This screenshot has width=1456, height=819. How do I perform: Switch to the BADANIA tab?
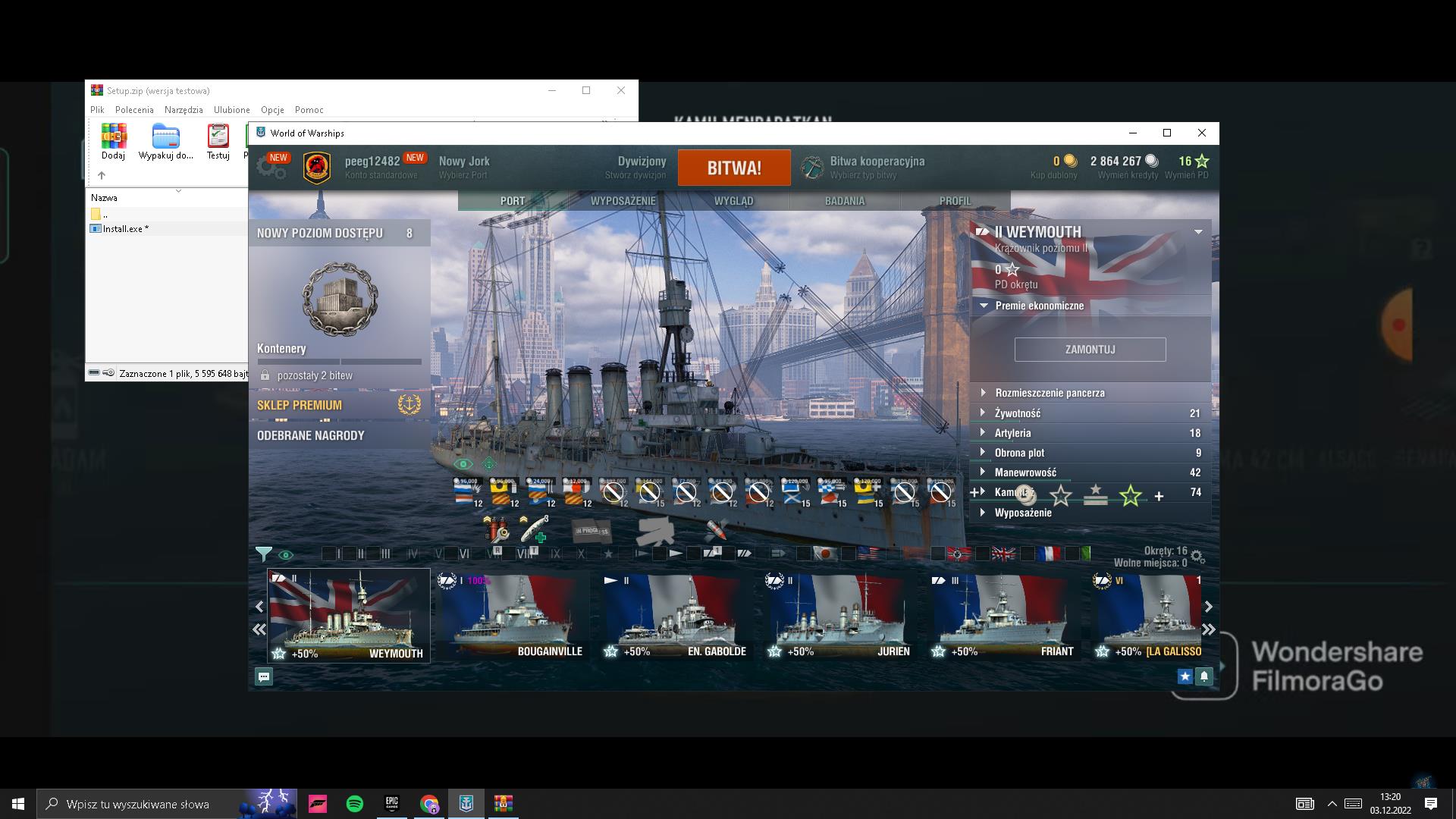844,201
